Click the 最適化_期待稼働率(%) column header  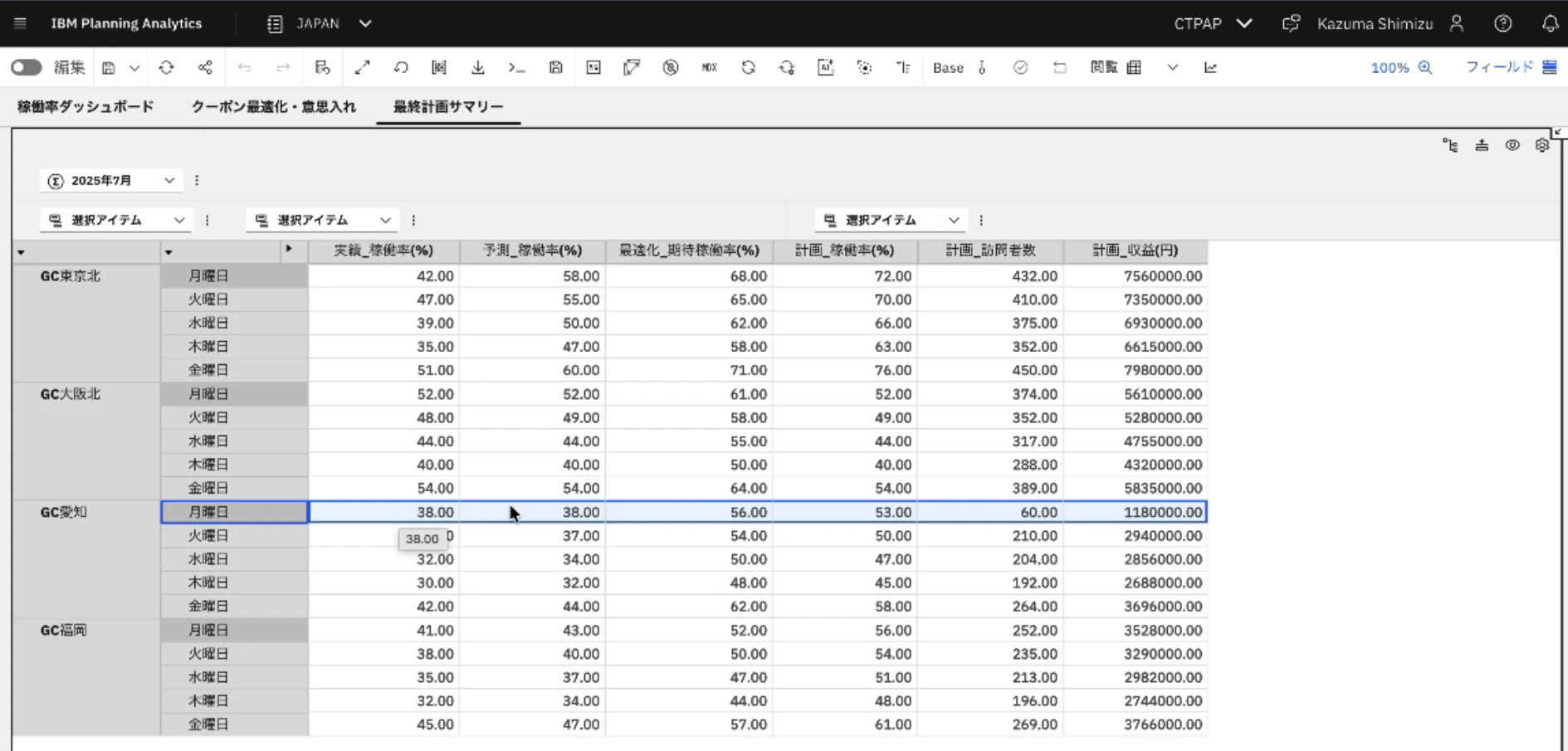[689, 250]
